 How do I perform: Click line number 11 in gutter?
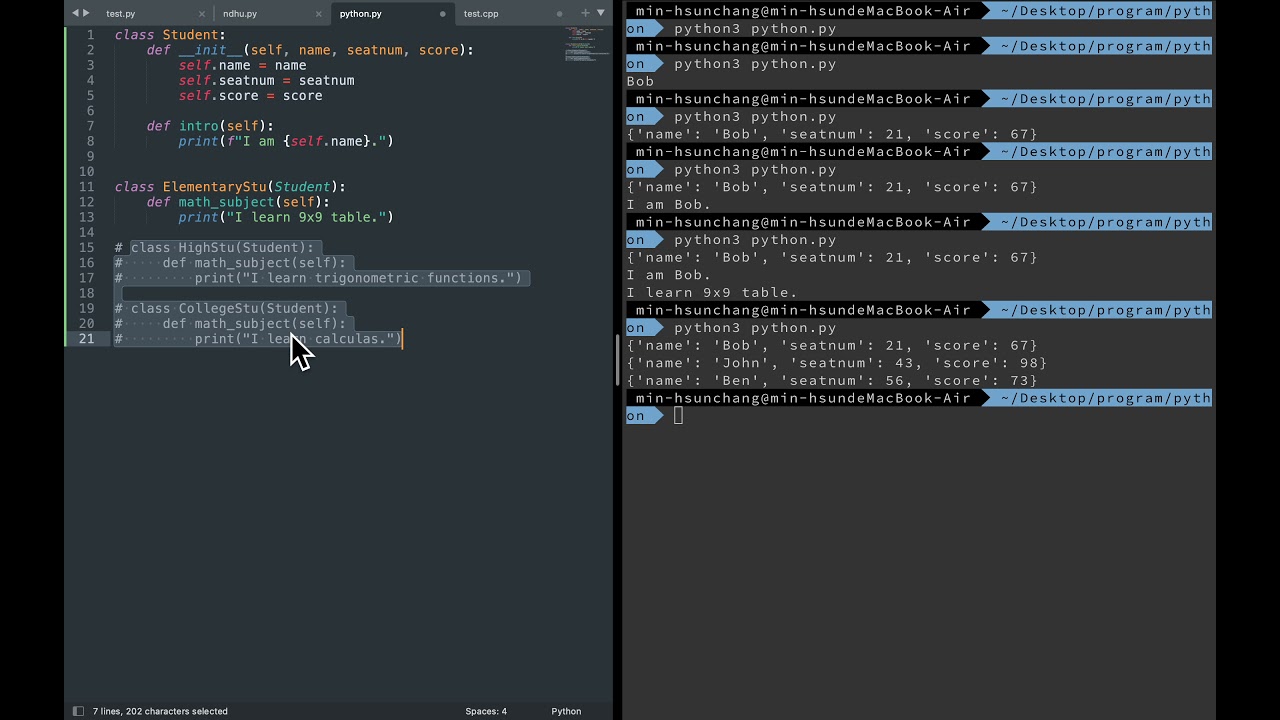[x=87, y=187]
